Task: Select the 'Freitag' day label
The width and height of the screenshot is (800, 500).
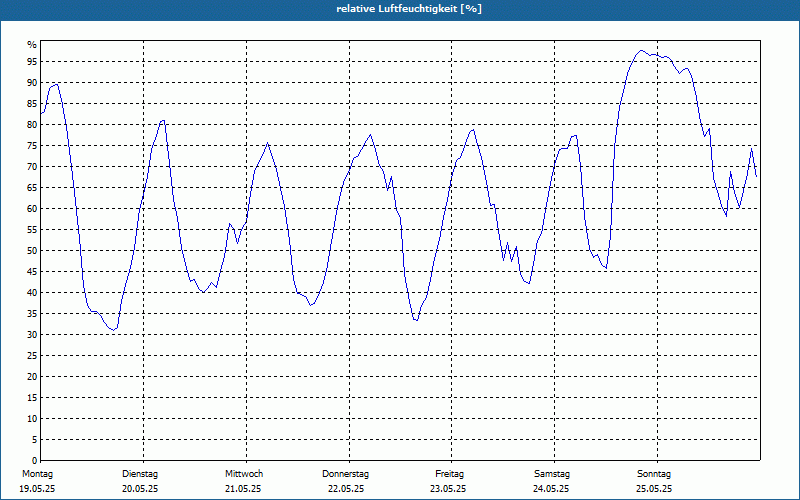Action: pos(449,474)
